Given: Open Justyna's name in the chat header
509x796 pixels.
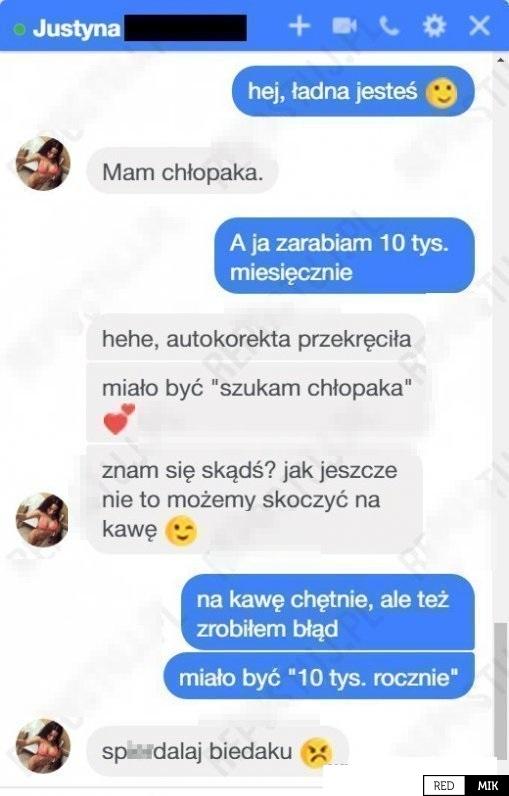Looking at the screenshot, I should (76, 28).
